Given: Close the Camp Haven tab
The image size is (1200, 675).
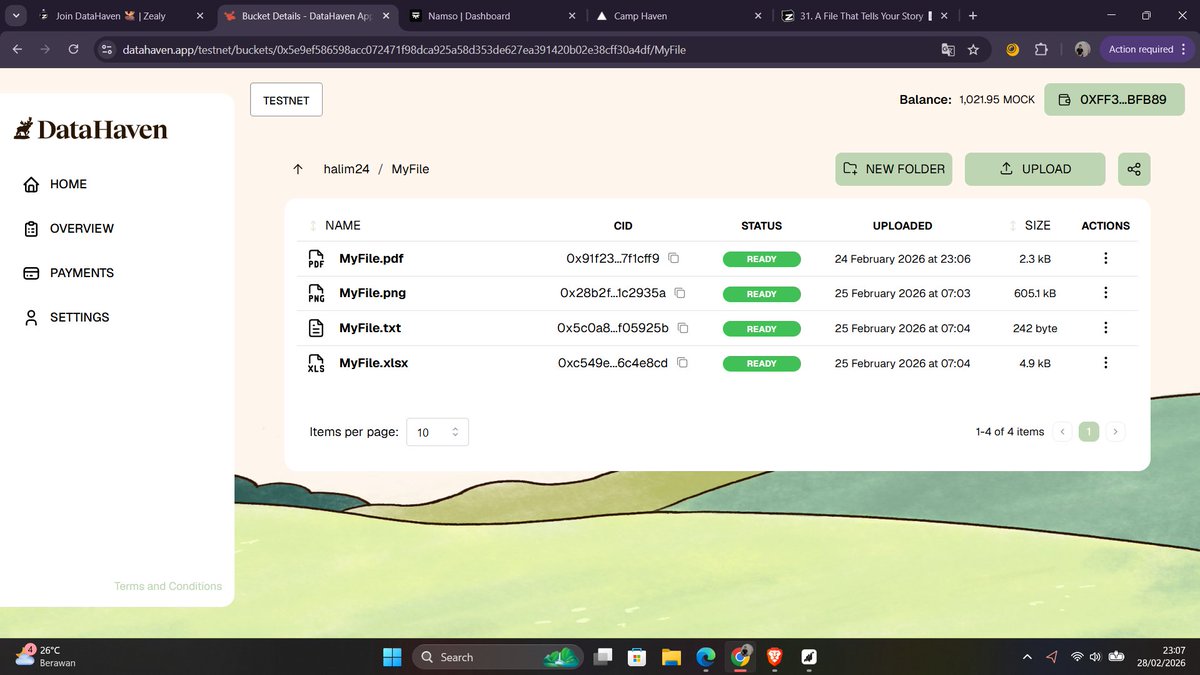Looking at the screenshot, I should pos(757,16).
